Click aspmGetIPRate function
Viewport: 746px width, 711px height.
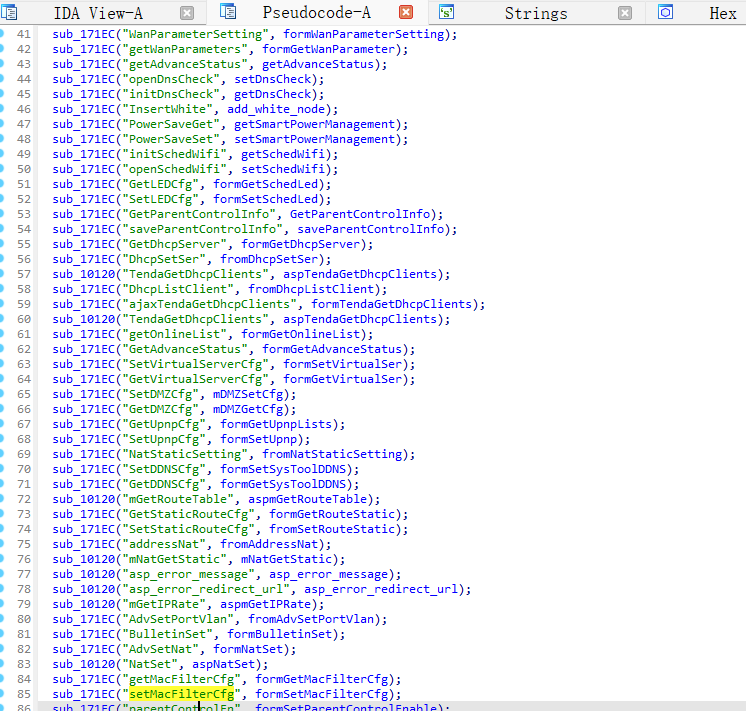click(x=265, y=604)
